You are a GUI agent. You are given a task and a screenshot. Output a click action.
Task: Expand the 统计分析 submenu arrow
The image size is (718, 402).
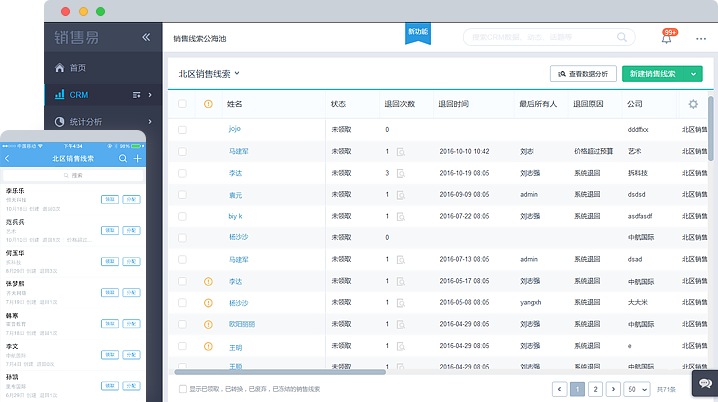(x=150, y=122)
